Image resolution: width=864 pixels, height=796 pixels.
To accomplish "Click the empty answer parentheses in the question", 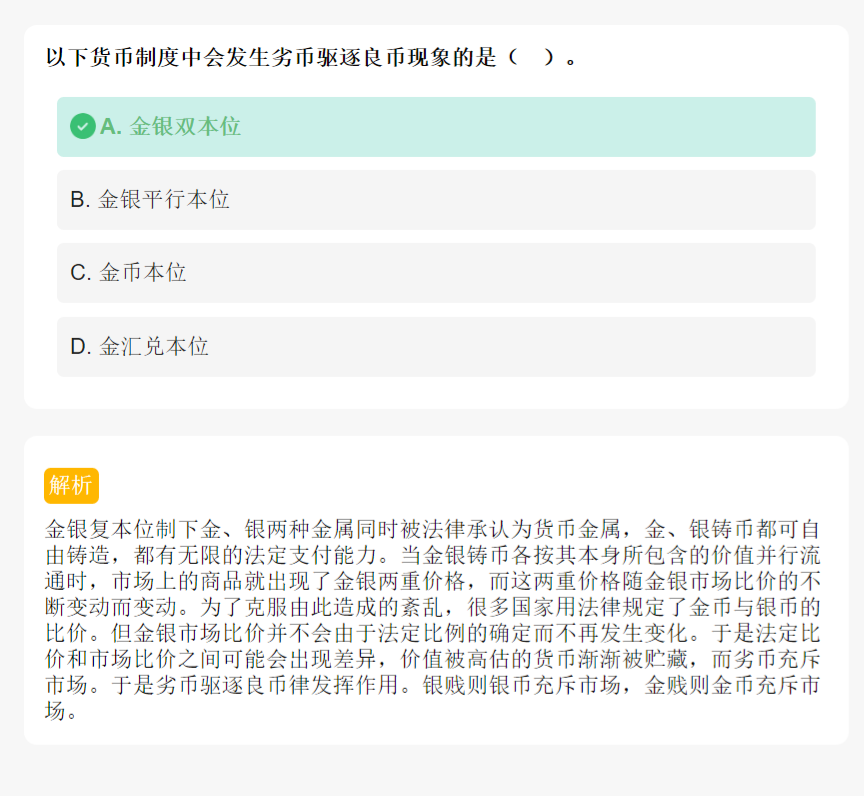I will pos(532,57).
